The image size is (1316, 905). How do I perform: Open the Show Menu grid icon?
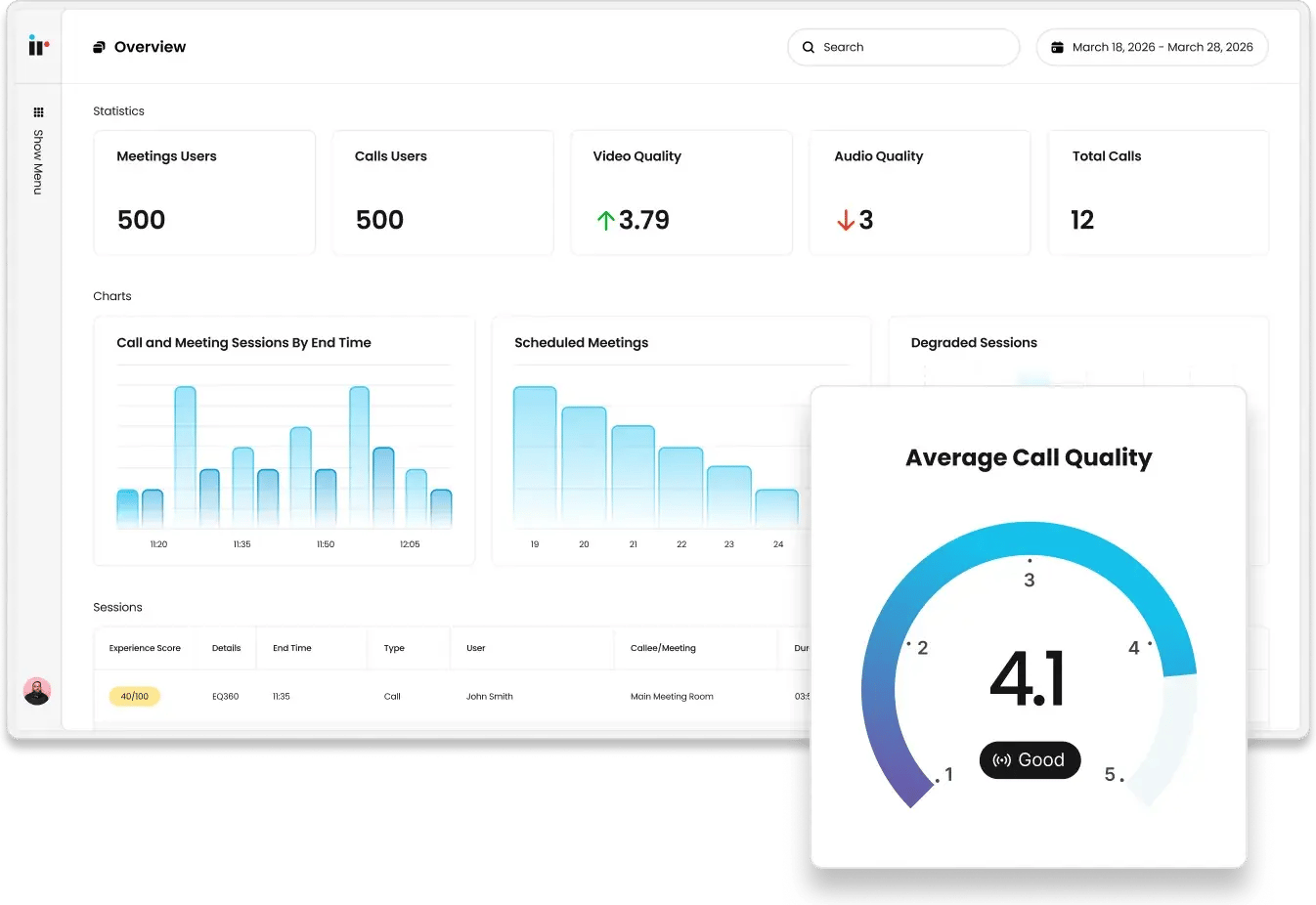click(x=38, y=111)
